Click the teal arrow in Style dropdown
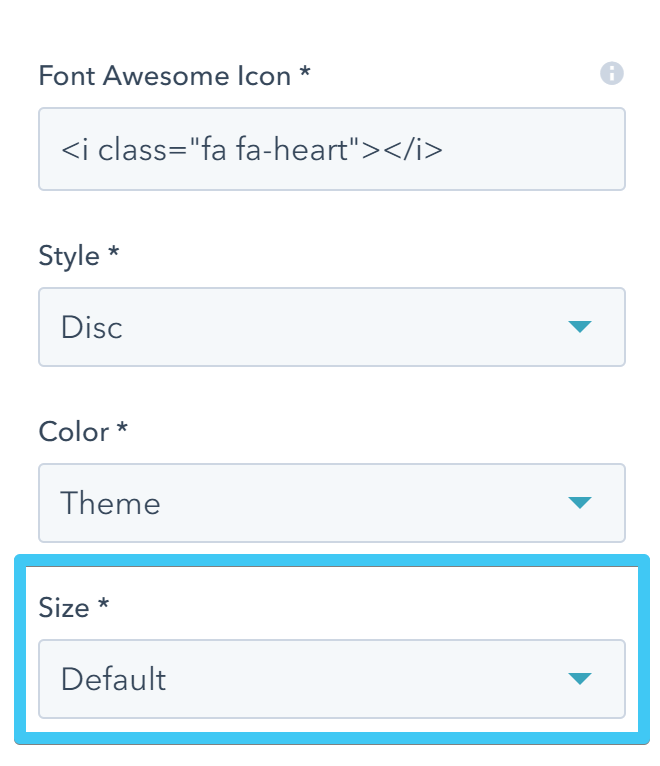Image resolution: width=660 pixels, height=766 pixels. coord(580,327)
